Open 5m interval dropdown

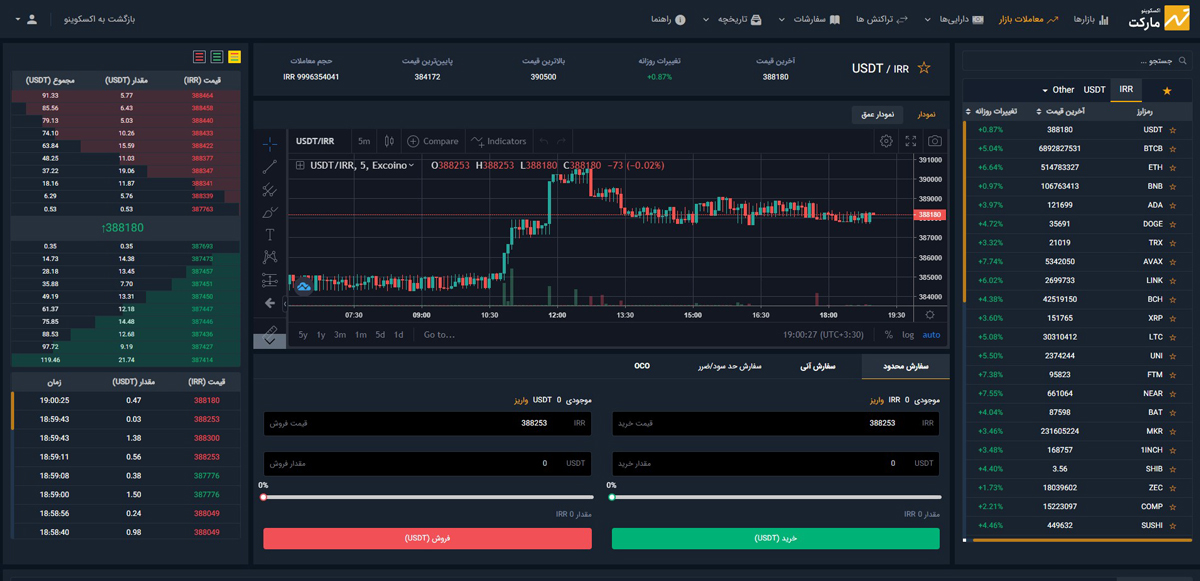click(364, 141)
